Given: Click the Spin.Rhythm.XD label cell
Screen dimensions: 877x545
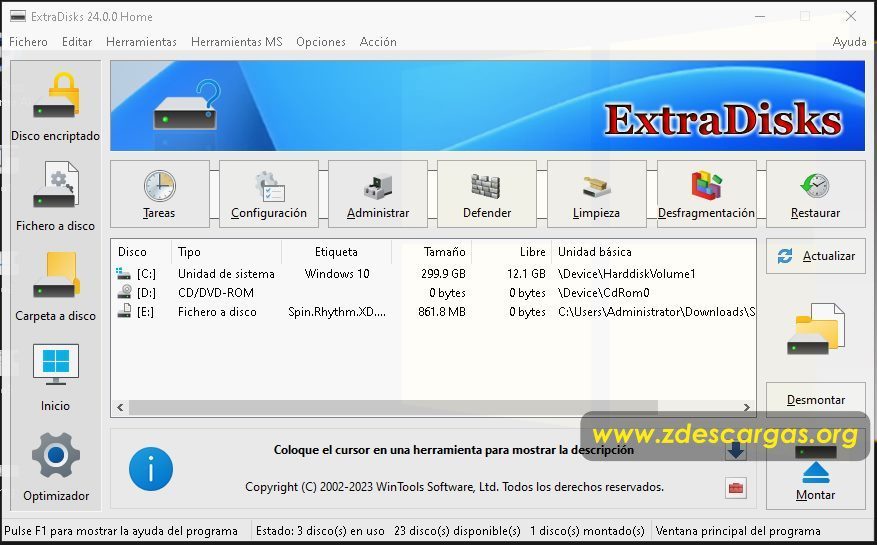Looking at the screenshot, I should (337, 312).
